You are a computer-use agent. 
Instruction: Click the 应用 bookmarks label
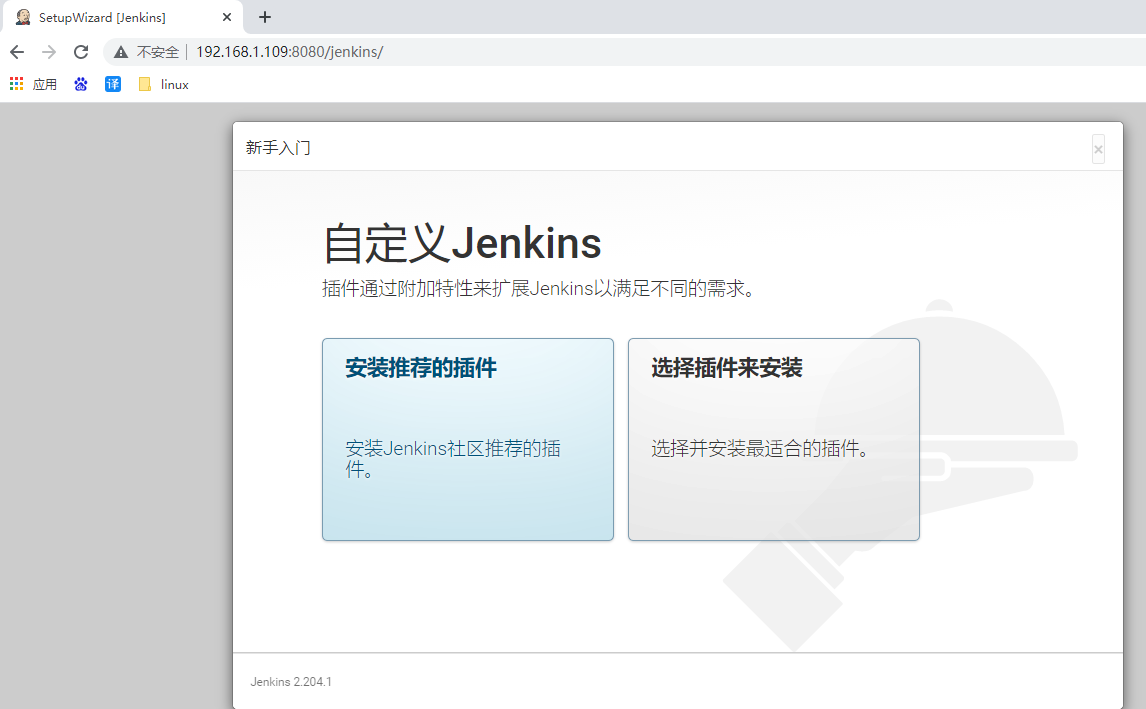45,84
